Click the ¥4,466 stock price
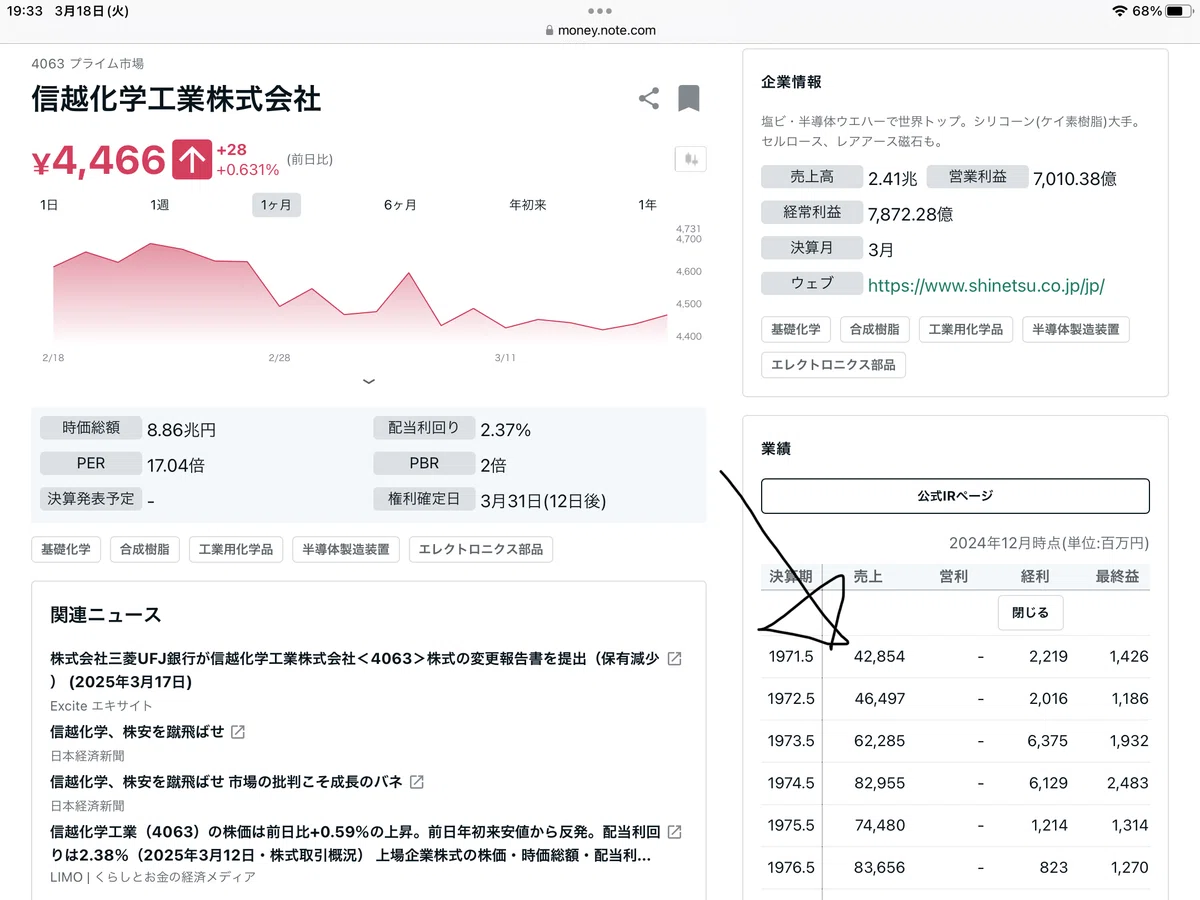The height and width of the screenshot is (900, 1200). point(99,160)
